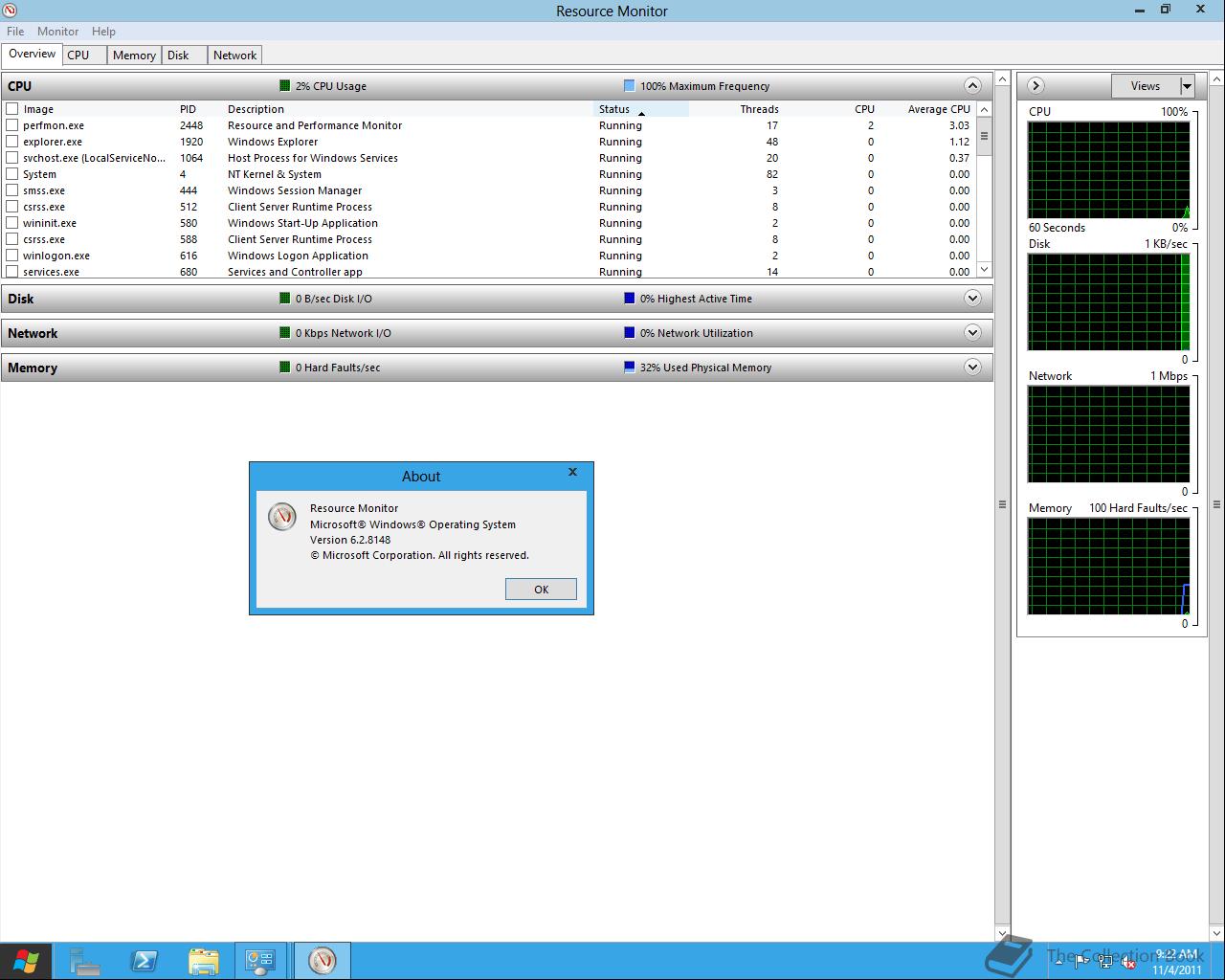Check the explorer.exe process checkbox
The image size is (1225, 980).
[x=12, y=142]
